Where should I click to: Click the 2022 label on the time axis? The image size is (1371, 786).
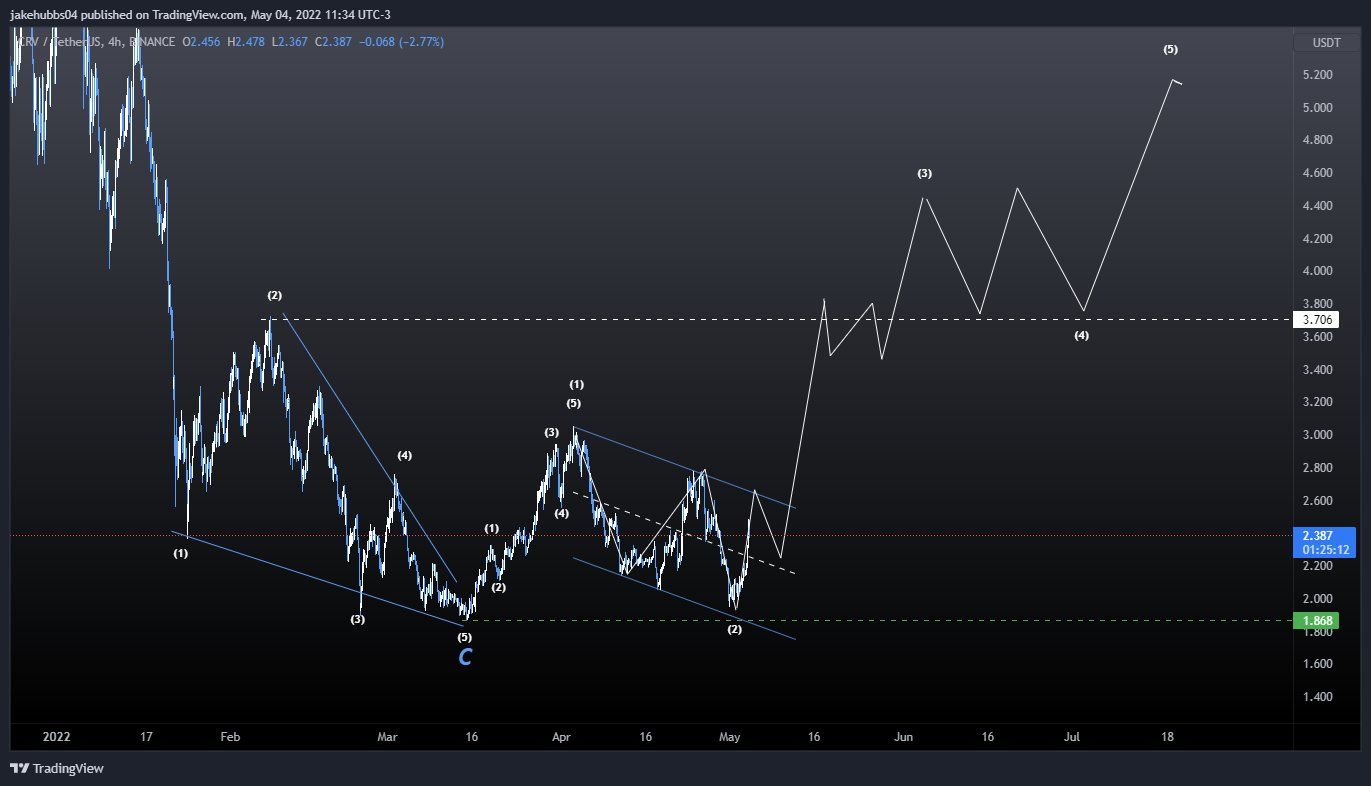(x=56, y=737)
